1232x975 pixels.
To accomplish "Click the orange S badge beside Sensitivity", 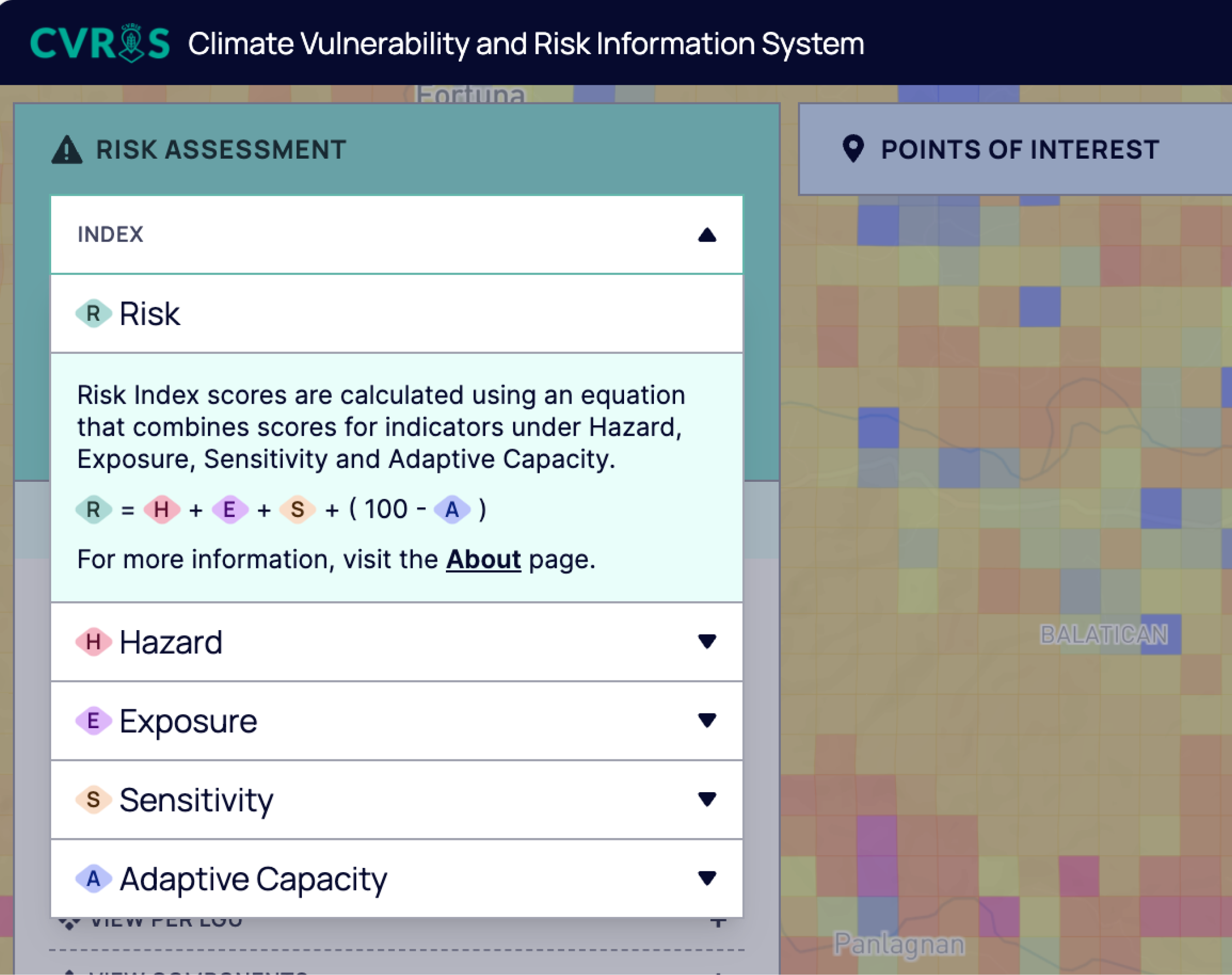I will [x=93, y=800].
